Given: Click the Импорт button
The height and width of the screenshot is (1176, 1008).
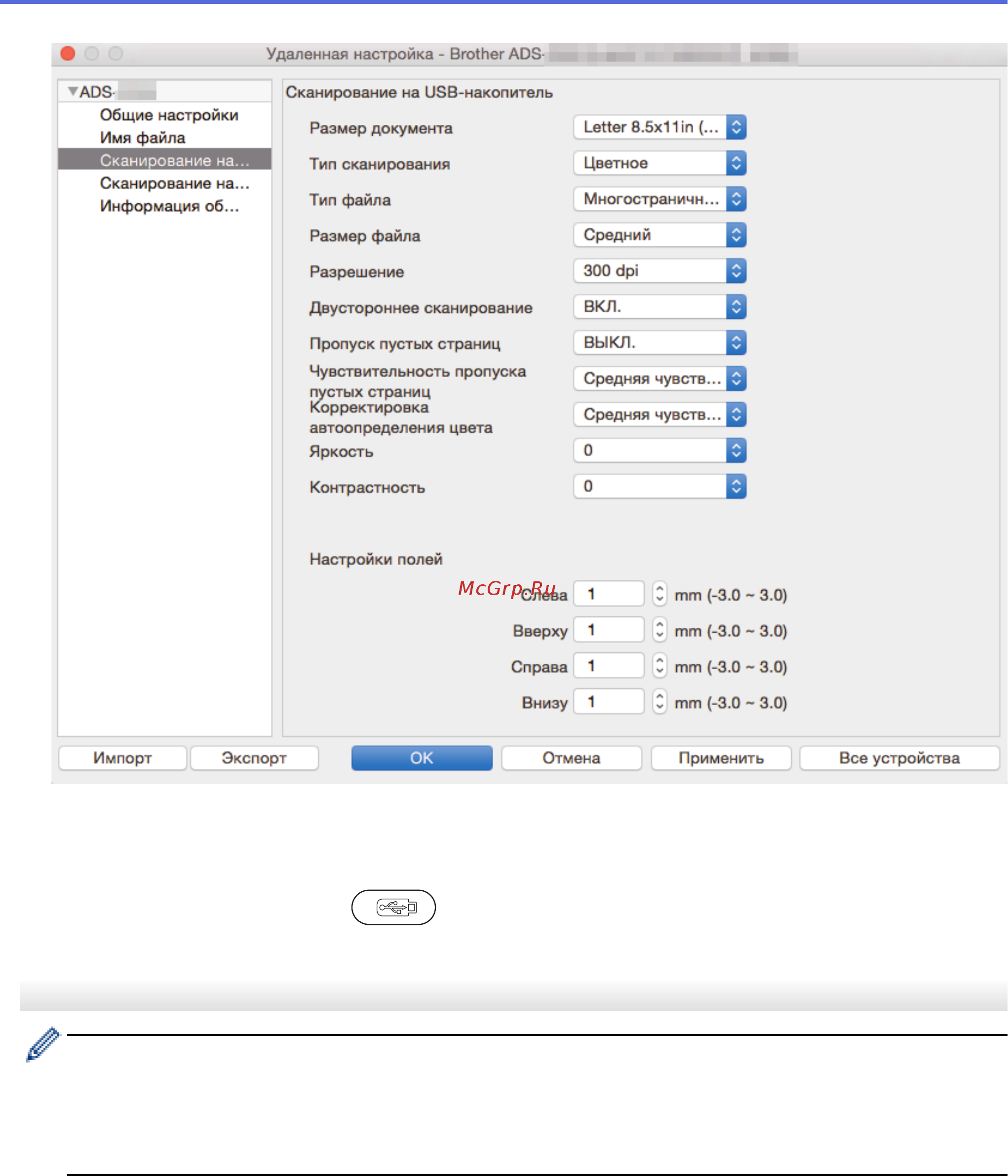Looking at the screenshot, I should coord(122,758).
